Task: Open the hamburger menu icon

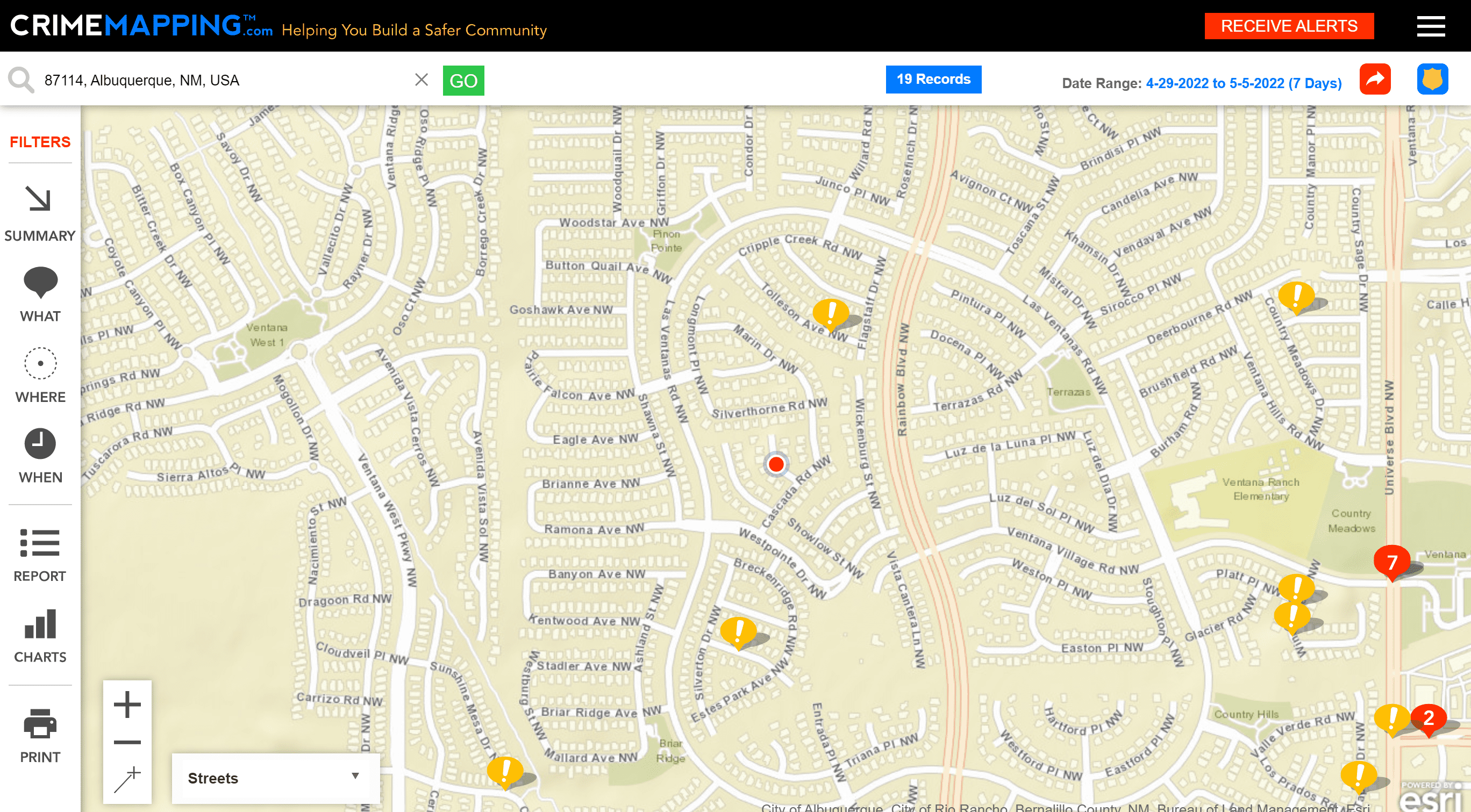Action: pos(1431,26)
